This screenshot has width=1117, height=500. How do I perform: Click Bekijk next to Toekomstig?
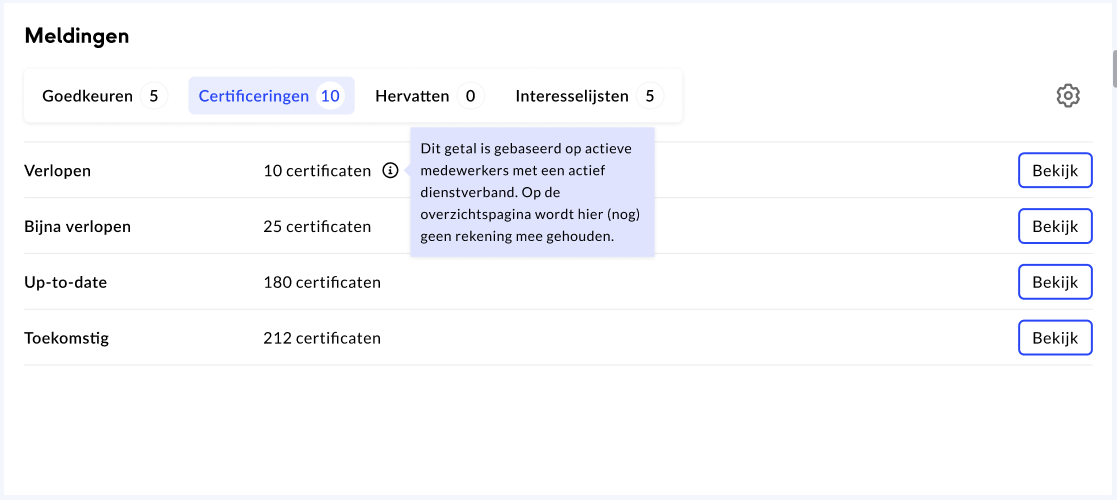[1055, 338]
